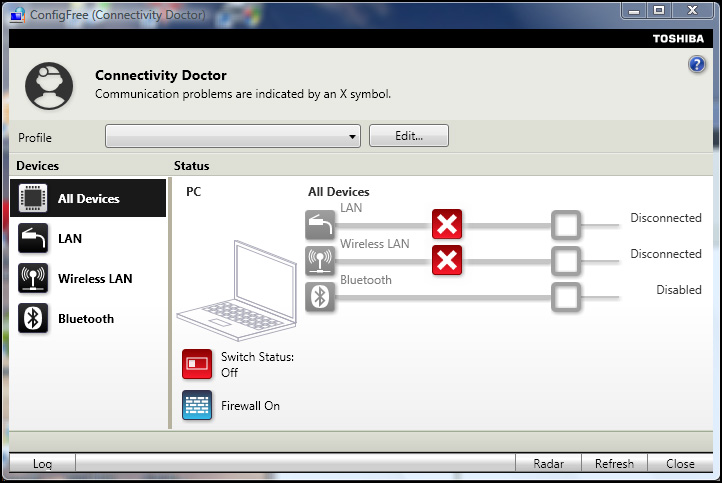The width and height of the screenshot is (722, 483).
Task: Click gray 'Wireless LAN' label in diagram
Action: [375, 244]
